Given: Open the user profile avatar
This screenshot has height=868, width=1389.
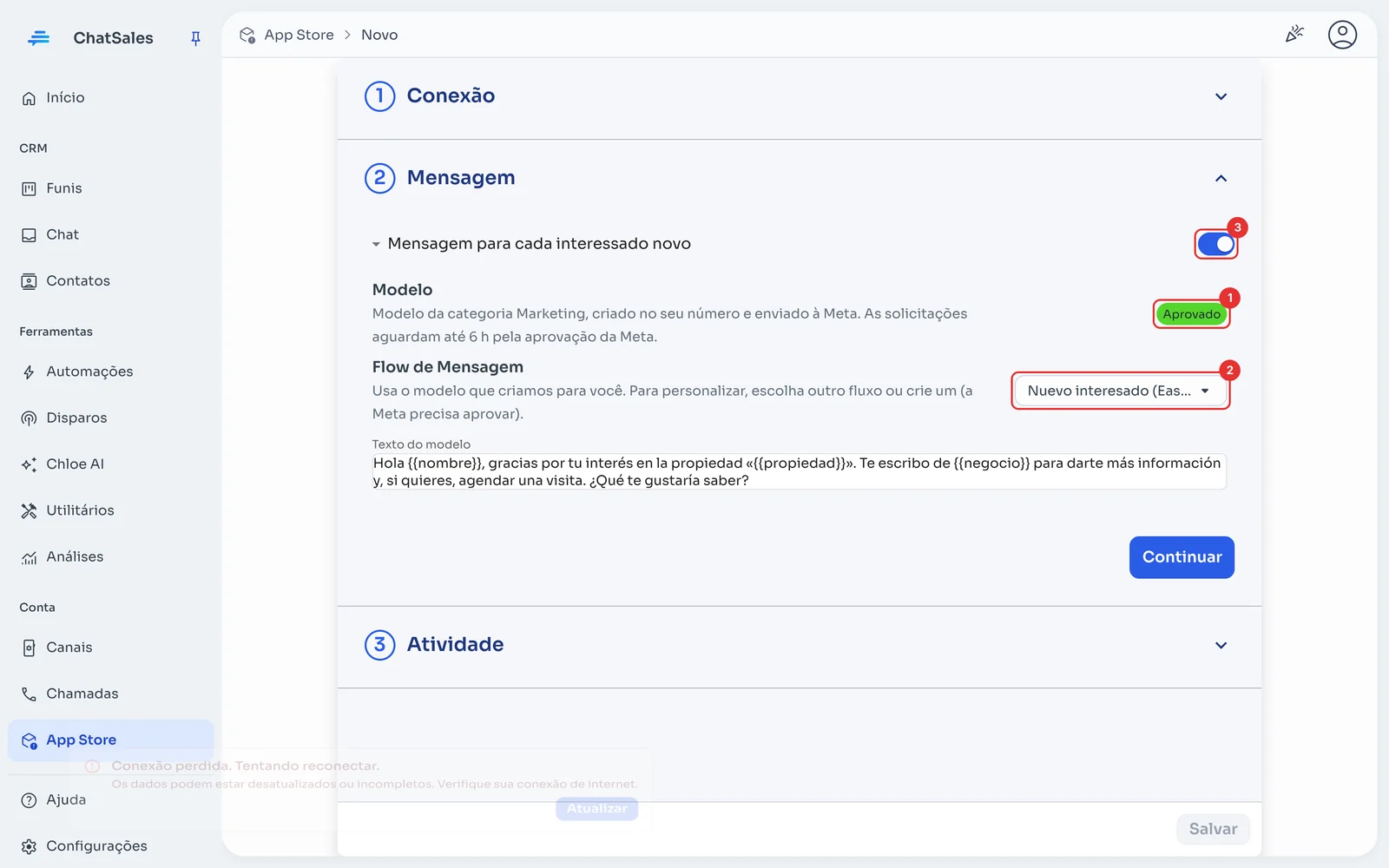Looking at the screenshot, I should [x=1342, y=35].
